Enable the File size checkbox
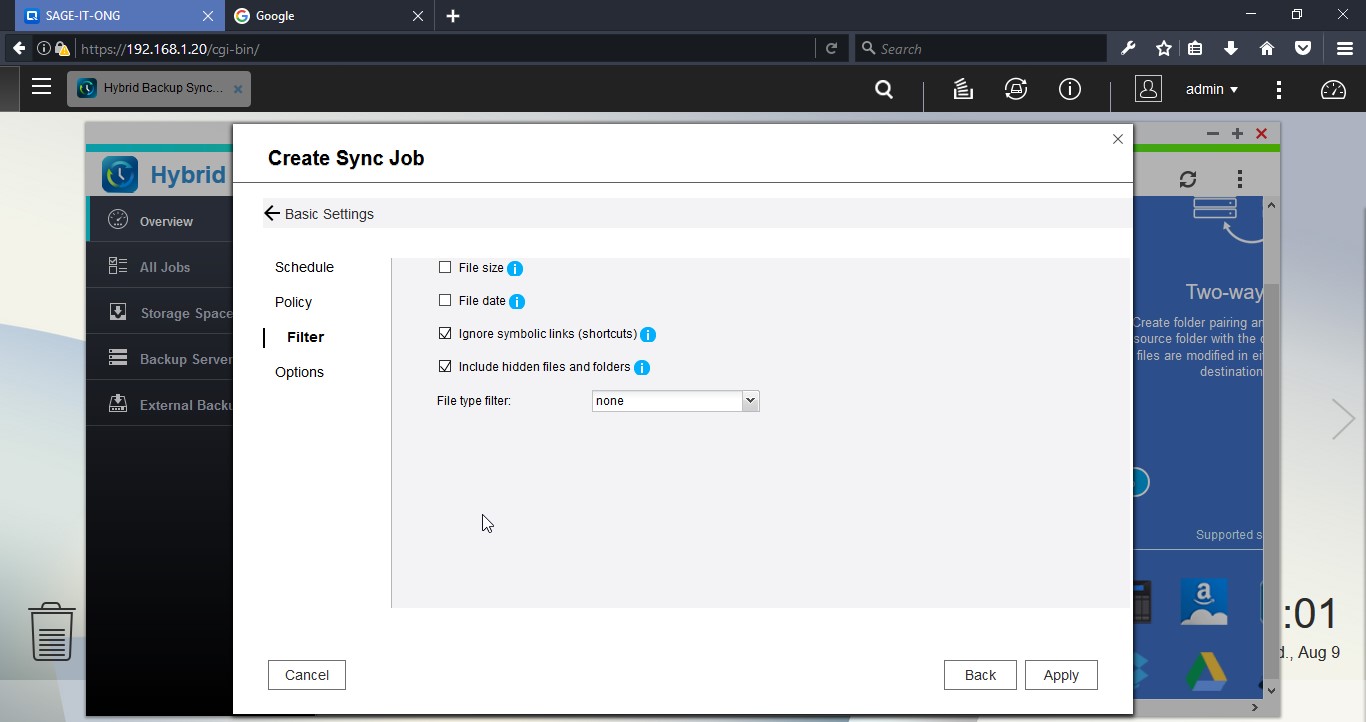The height and width of the screenshot is (722, 1366). point(445,268)
